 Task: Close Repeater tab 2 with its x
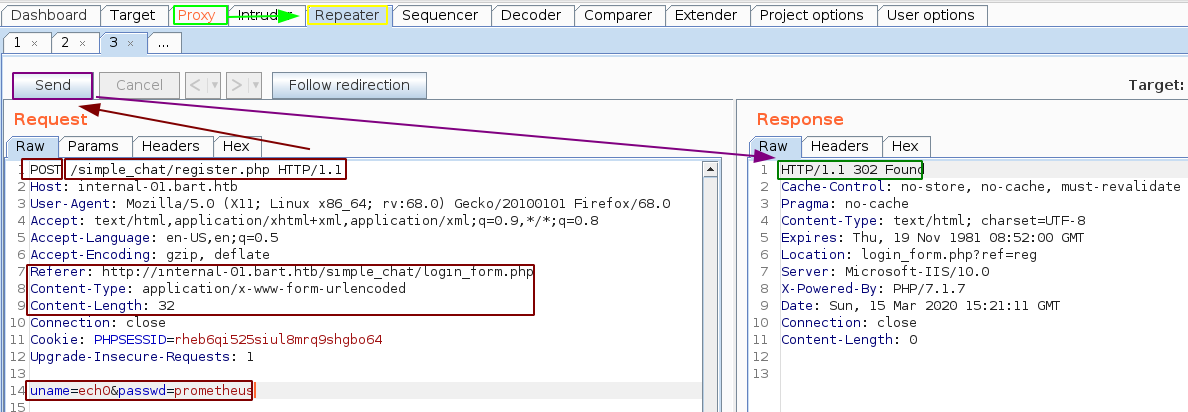pos(83,43)
